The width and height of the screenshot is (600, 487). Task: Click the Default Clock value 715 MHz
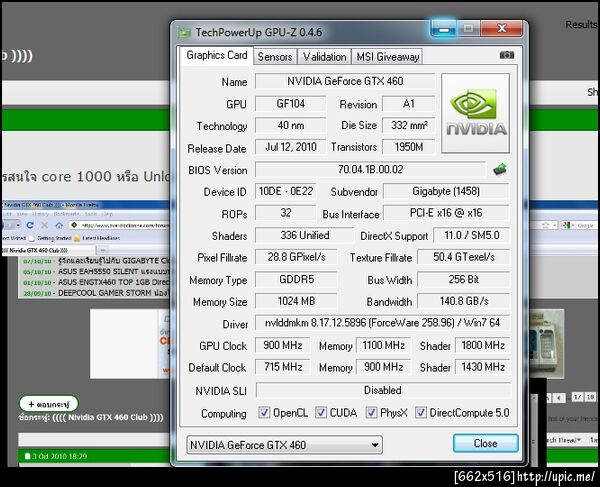283,367
